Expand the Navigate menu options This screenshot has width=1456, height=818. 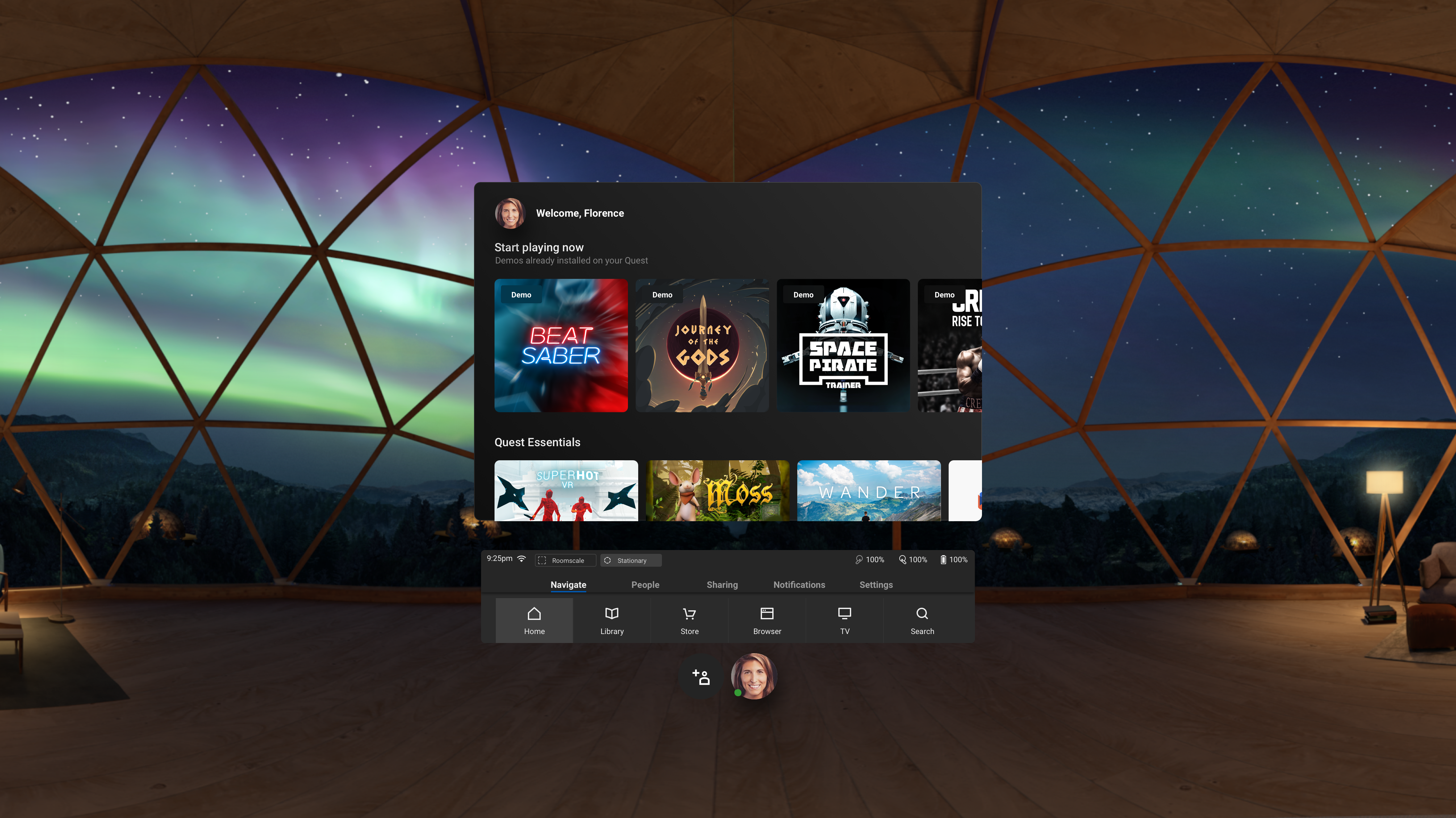(568, 584)
